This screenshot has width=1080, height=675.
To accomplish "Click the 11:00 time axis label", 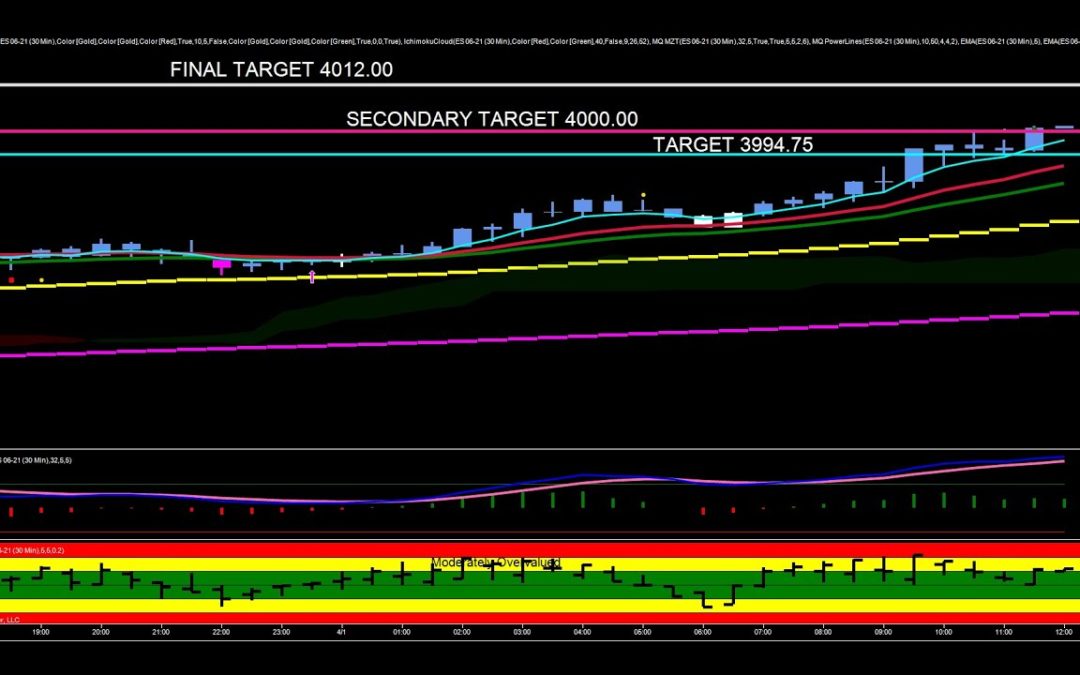I will coord(1004,632).
